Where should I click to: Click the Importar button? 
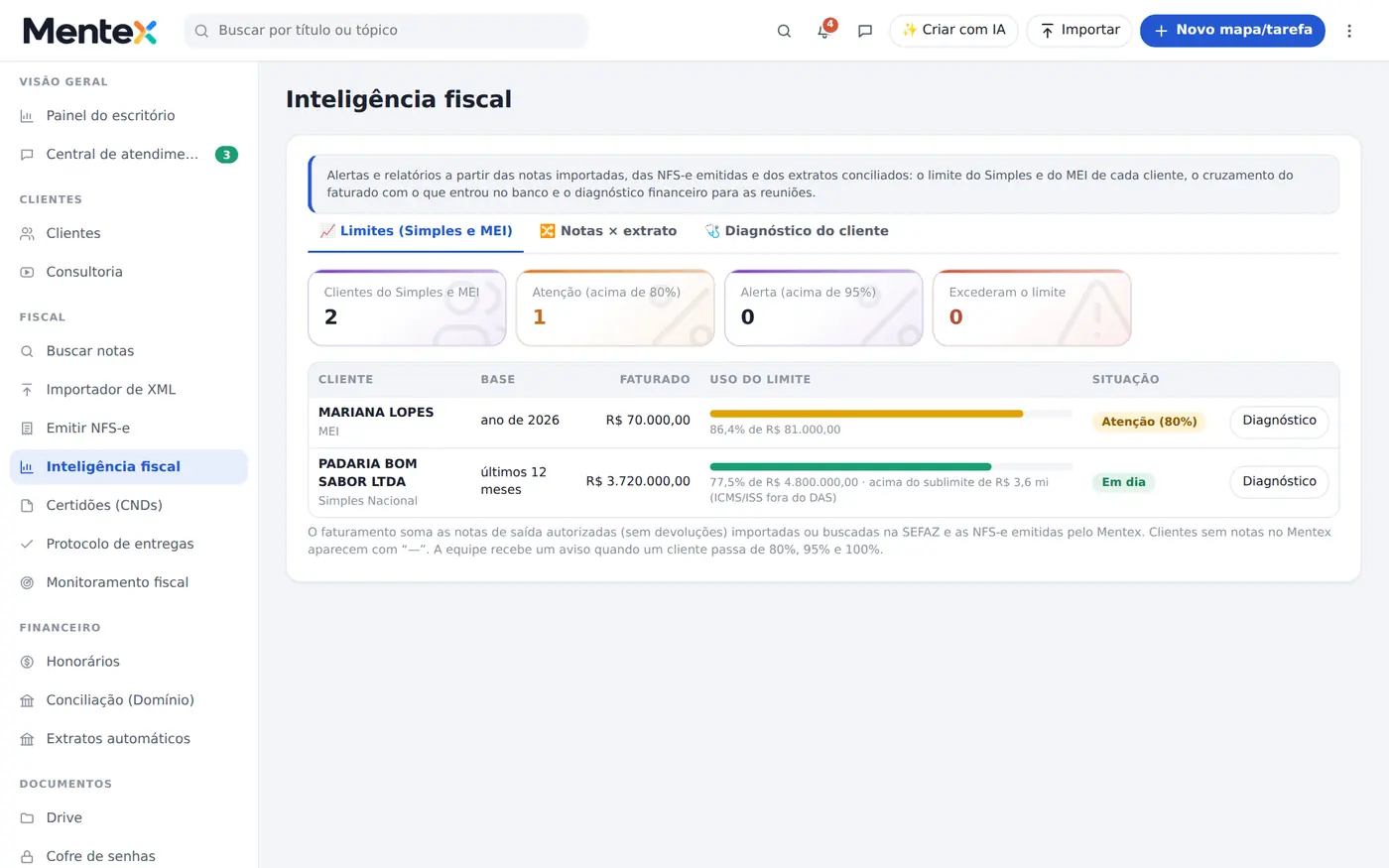click(1079, 31)
